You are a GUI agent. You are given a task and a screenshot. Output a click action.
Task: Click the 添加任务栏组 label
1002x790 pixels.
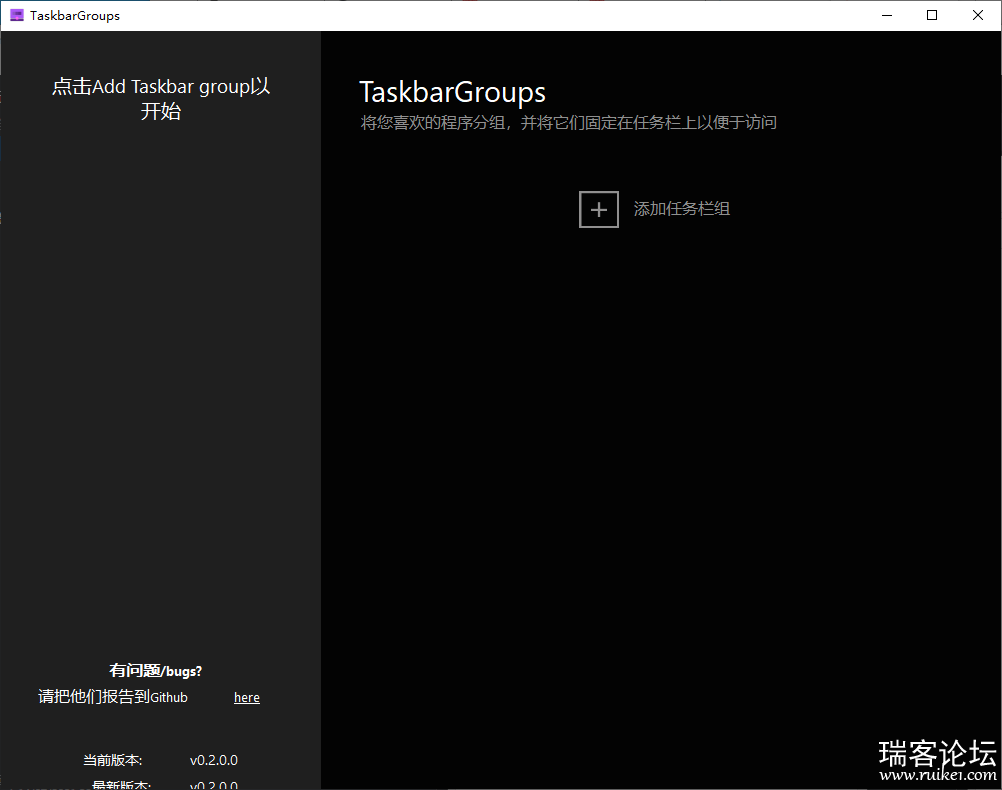click(x=681, y=209)
